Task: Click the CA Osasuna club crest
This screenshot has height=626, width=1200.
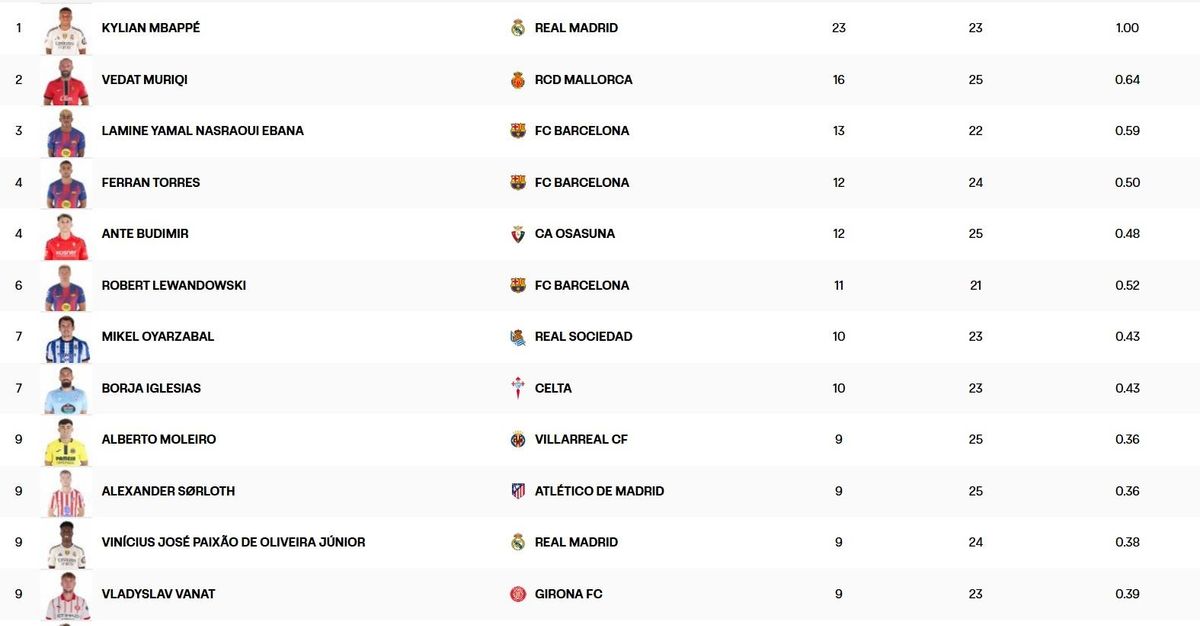Action: pyautogui.click(x=518, y=234)
